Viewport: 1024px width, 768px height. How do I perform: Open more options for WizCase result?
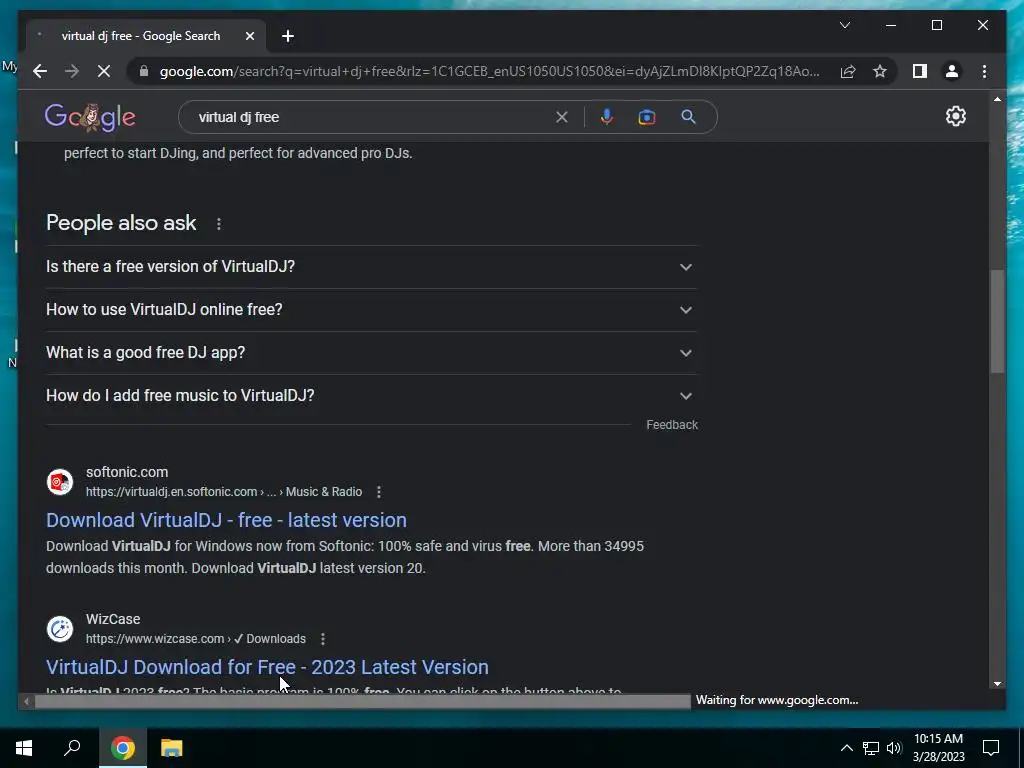[323, 639]
